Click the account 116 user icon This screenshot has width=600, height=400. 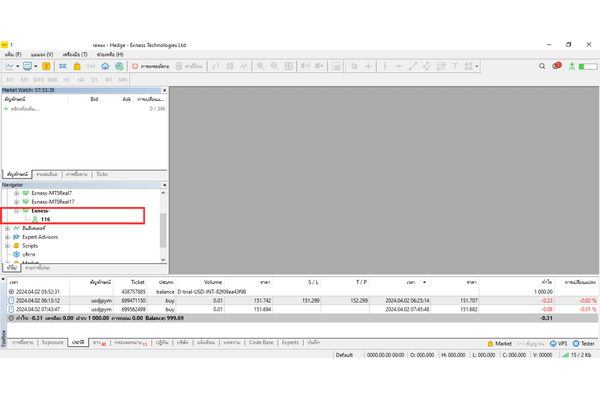34,219
